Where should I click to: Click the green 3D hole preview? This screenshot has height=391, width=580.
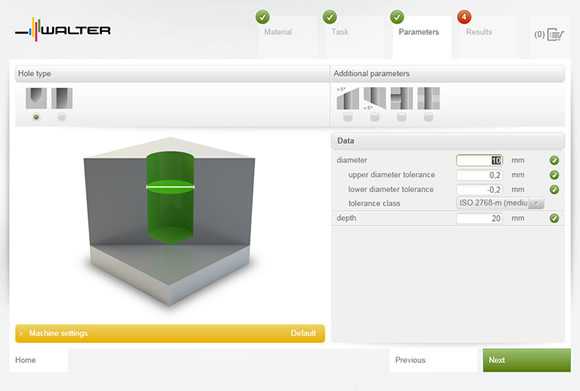tap(170, 198)
